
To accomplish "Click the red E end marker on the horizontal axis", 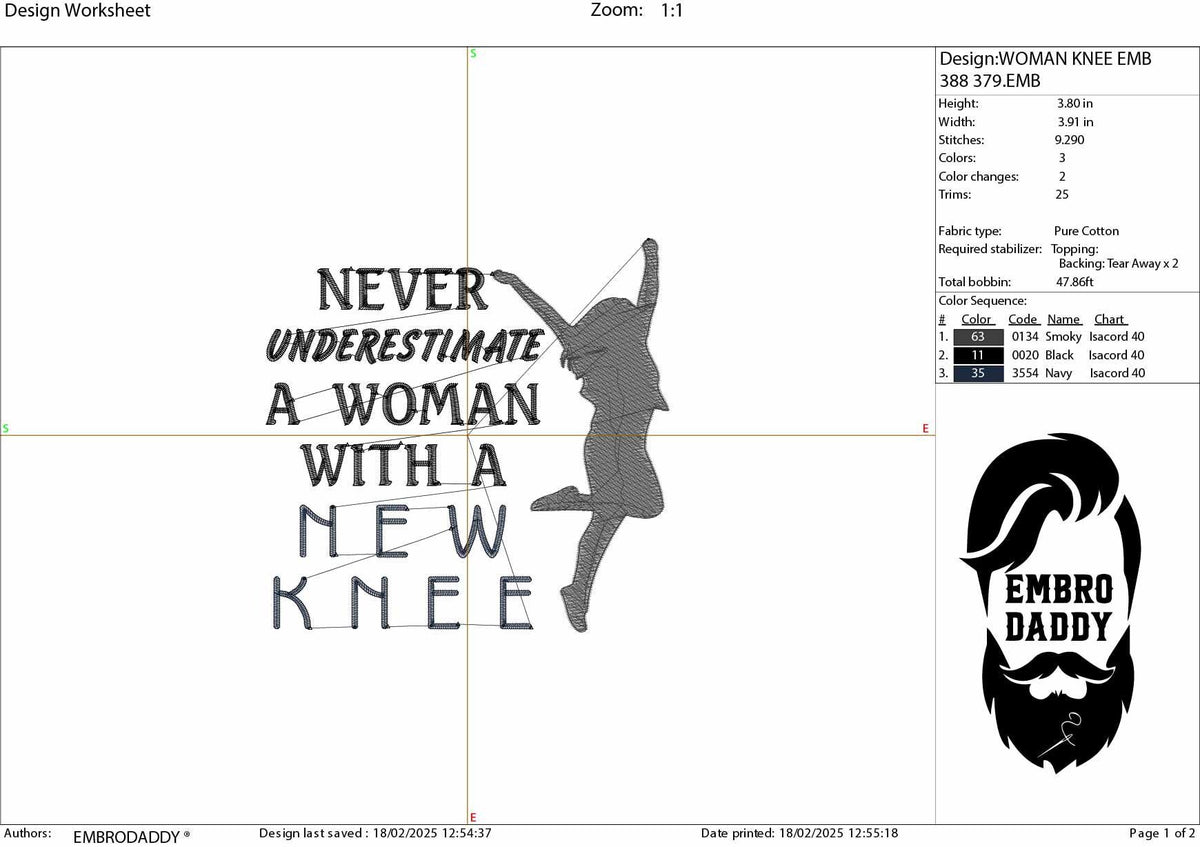I will (926, 429).
